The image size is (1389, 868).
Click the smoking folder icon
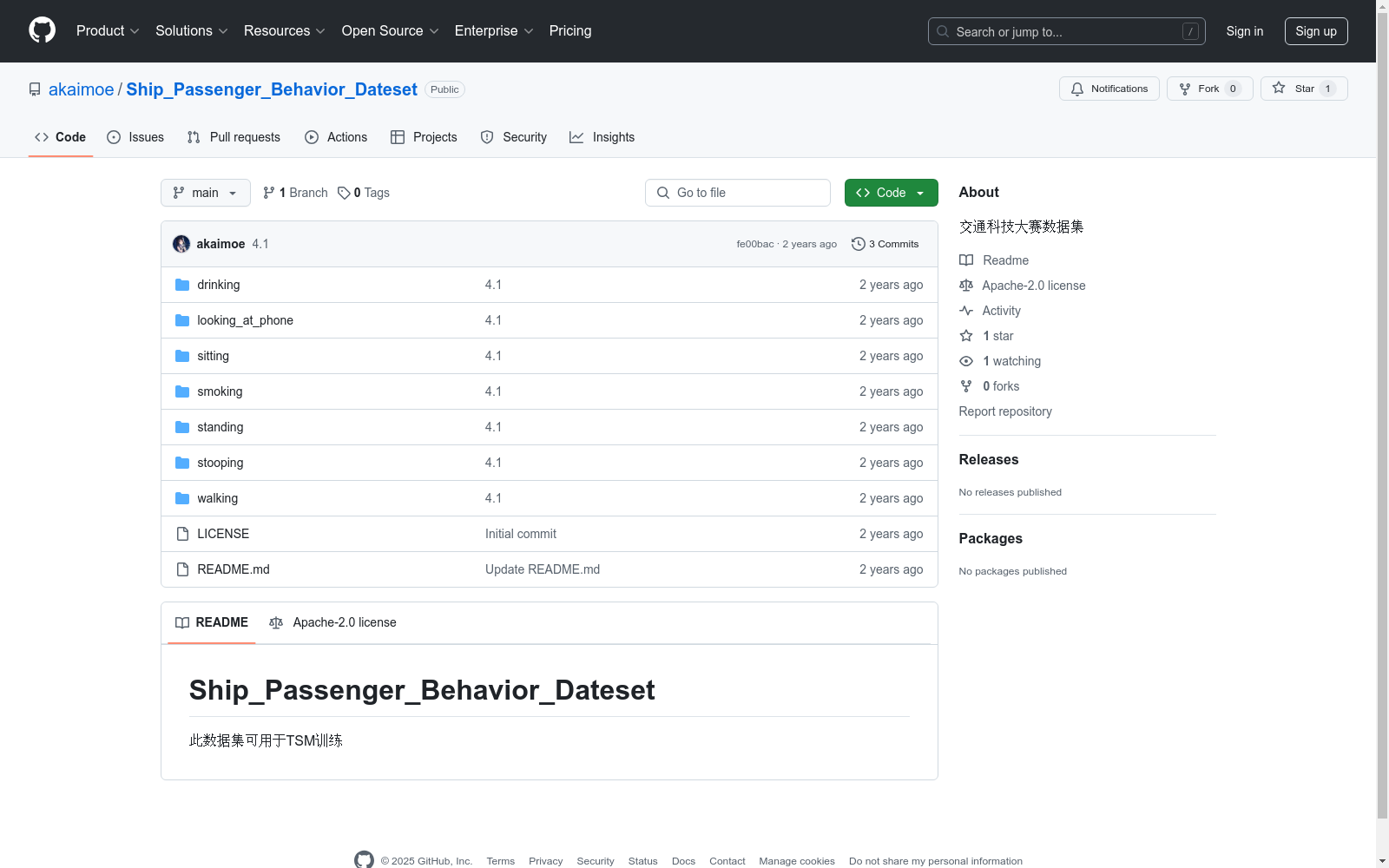(182, 391)
